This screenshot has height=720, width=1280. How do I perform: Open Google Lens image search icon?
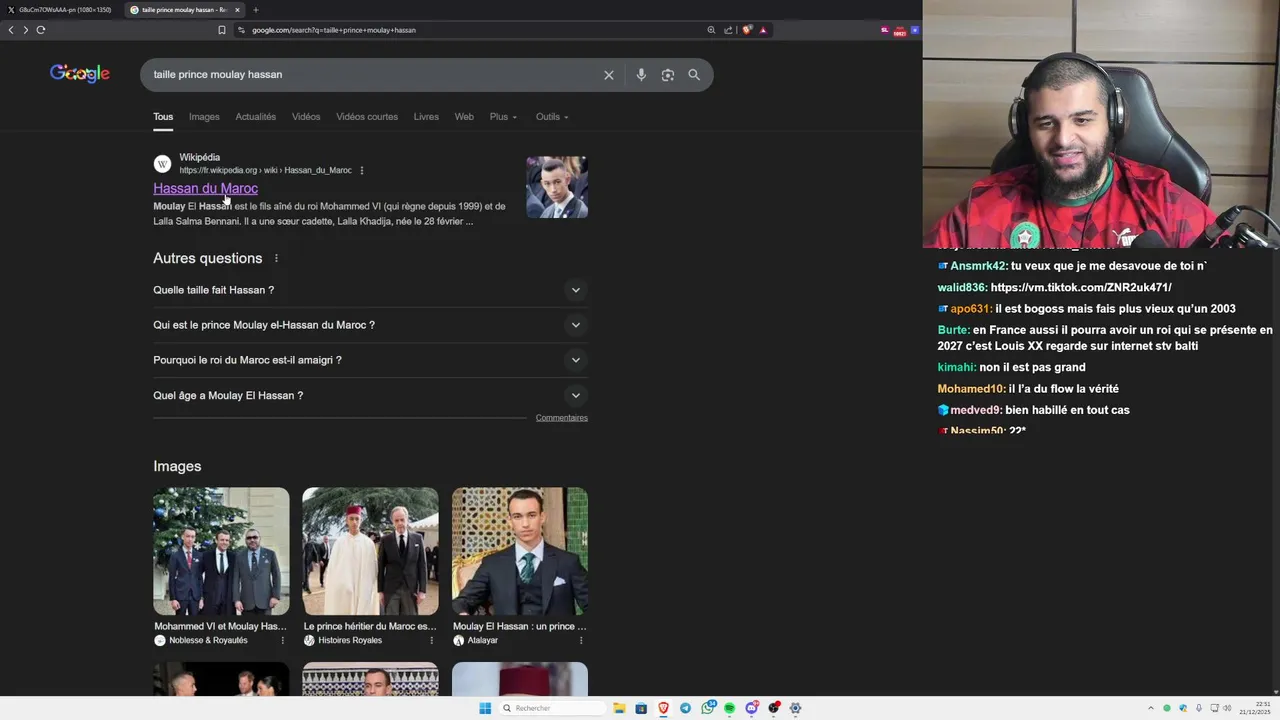tap(668, 75)
